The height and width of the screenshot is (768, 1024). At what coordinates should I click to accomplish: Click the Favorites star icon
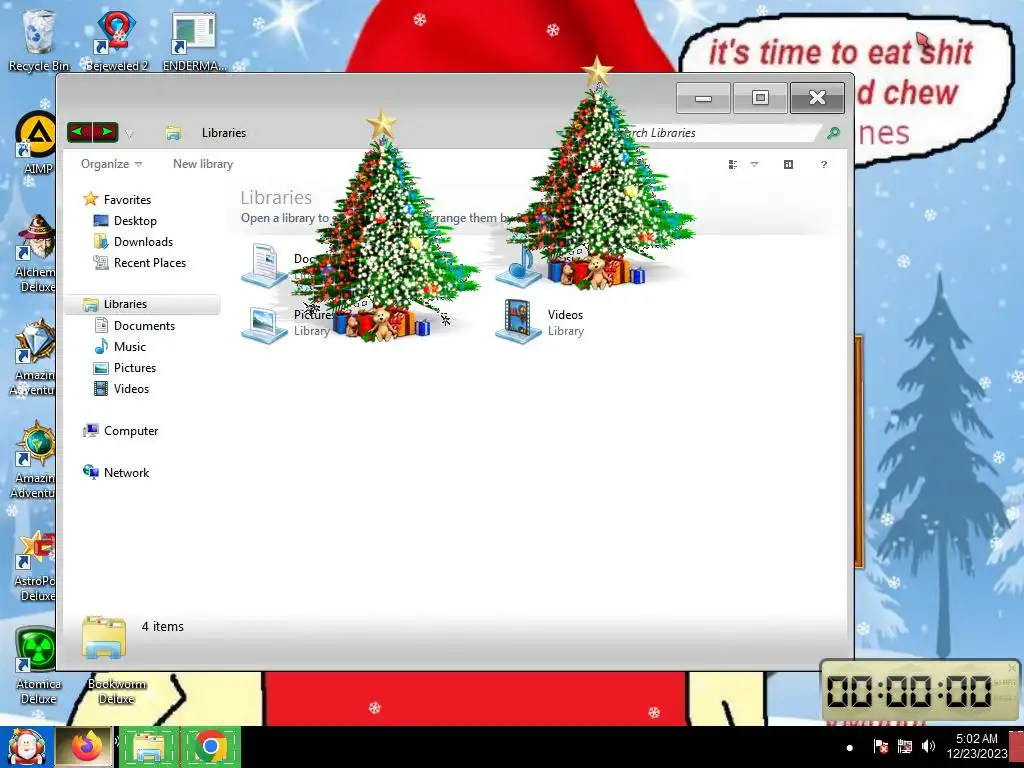91,199
